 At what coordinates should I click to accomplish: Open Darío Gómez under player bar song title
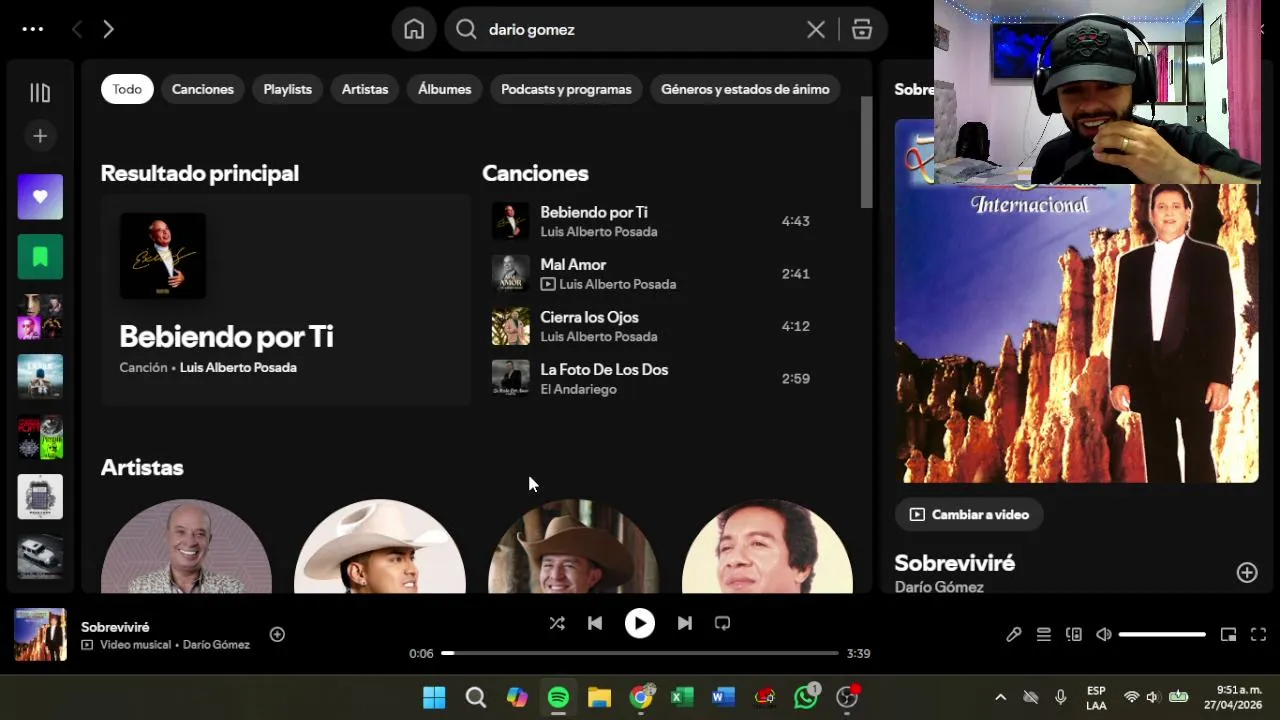[x=216, y=645]
